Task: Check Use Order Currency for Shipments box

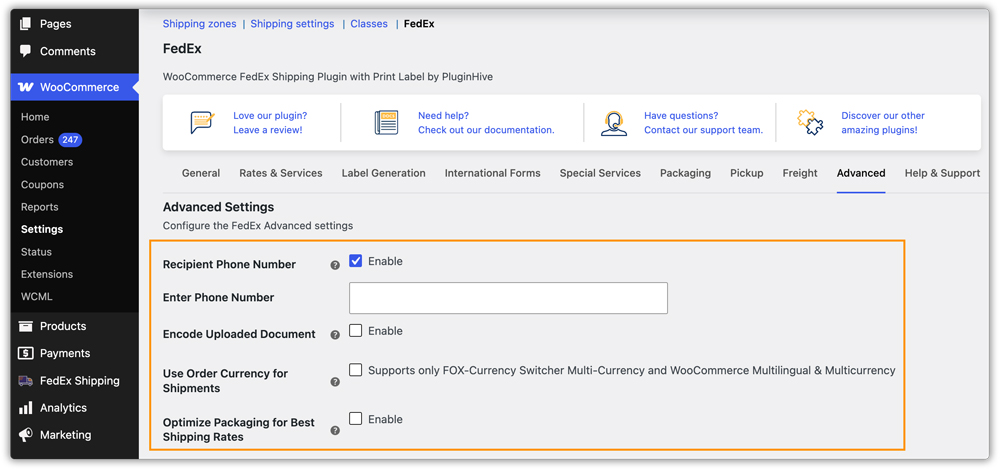Action: coord(355,370)
